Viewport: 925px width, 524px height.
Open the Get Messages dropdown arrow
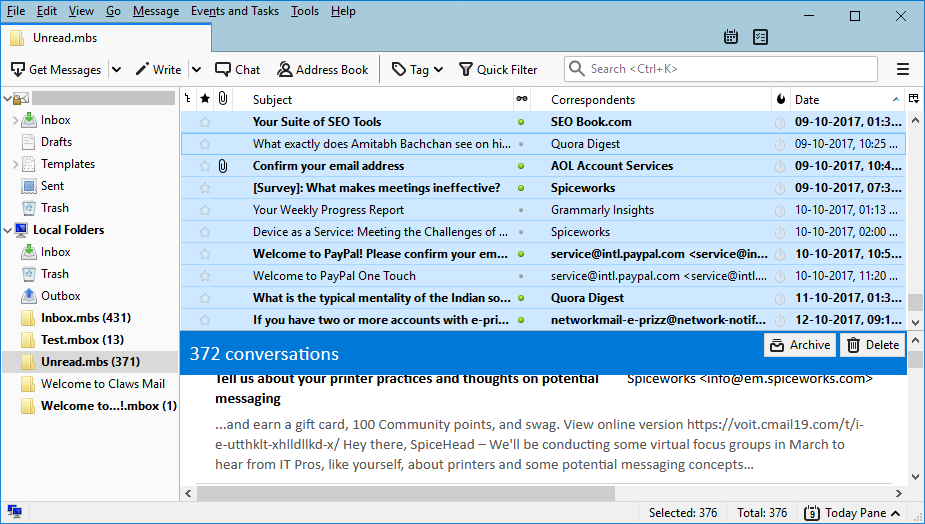(x=117, y=70)
